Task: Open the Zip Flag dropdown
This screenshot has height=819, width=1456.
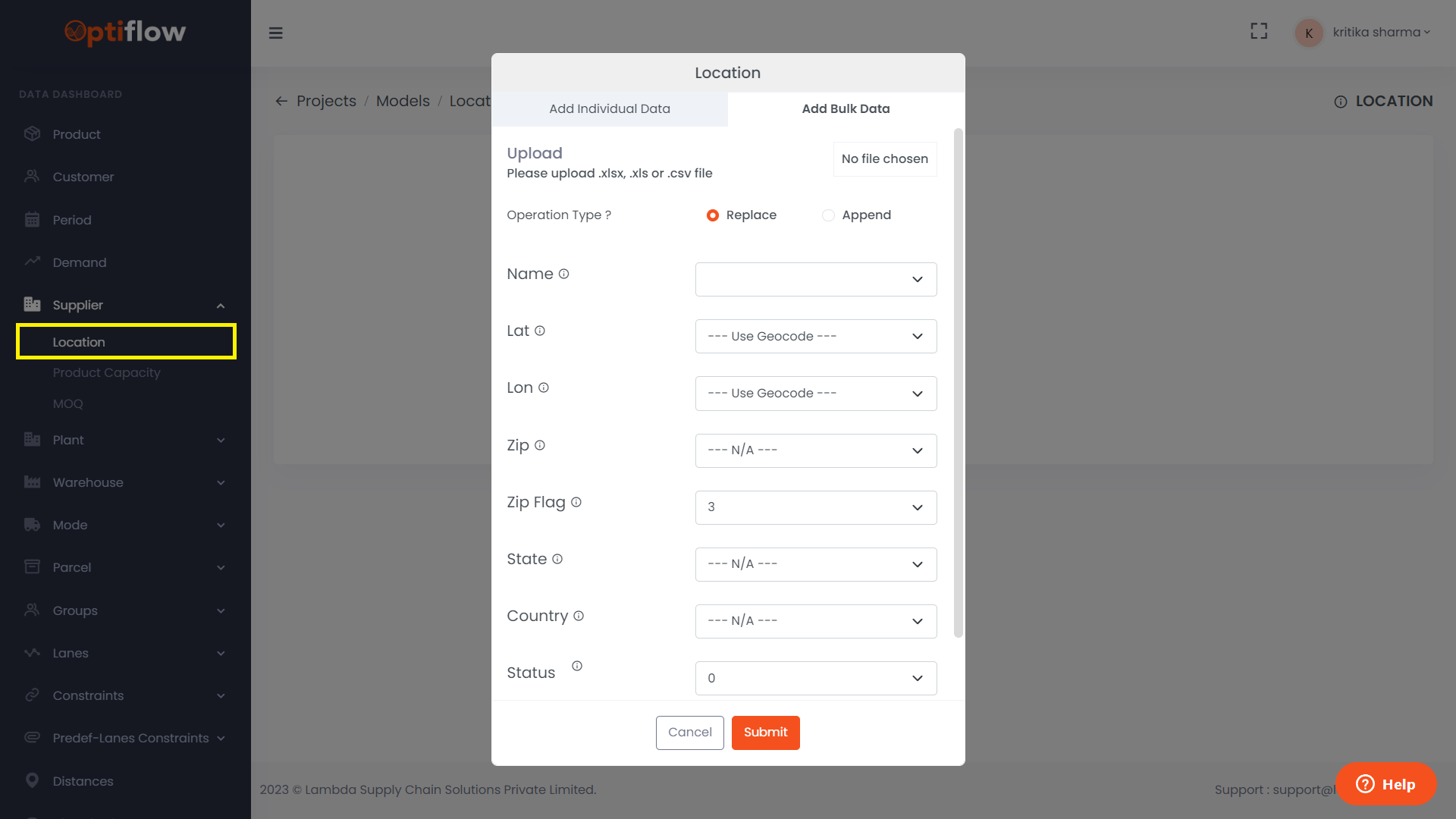Action: (x=815, y=507)
